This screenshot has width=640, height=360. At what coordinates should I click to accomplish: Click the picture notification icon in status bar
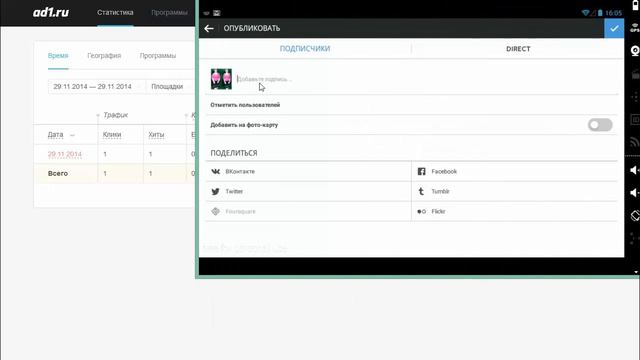(x=217, y=13)
